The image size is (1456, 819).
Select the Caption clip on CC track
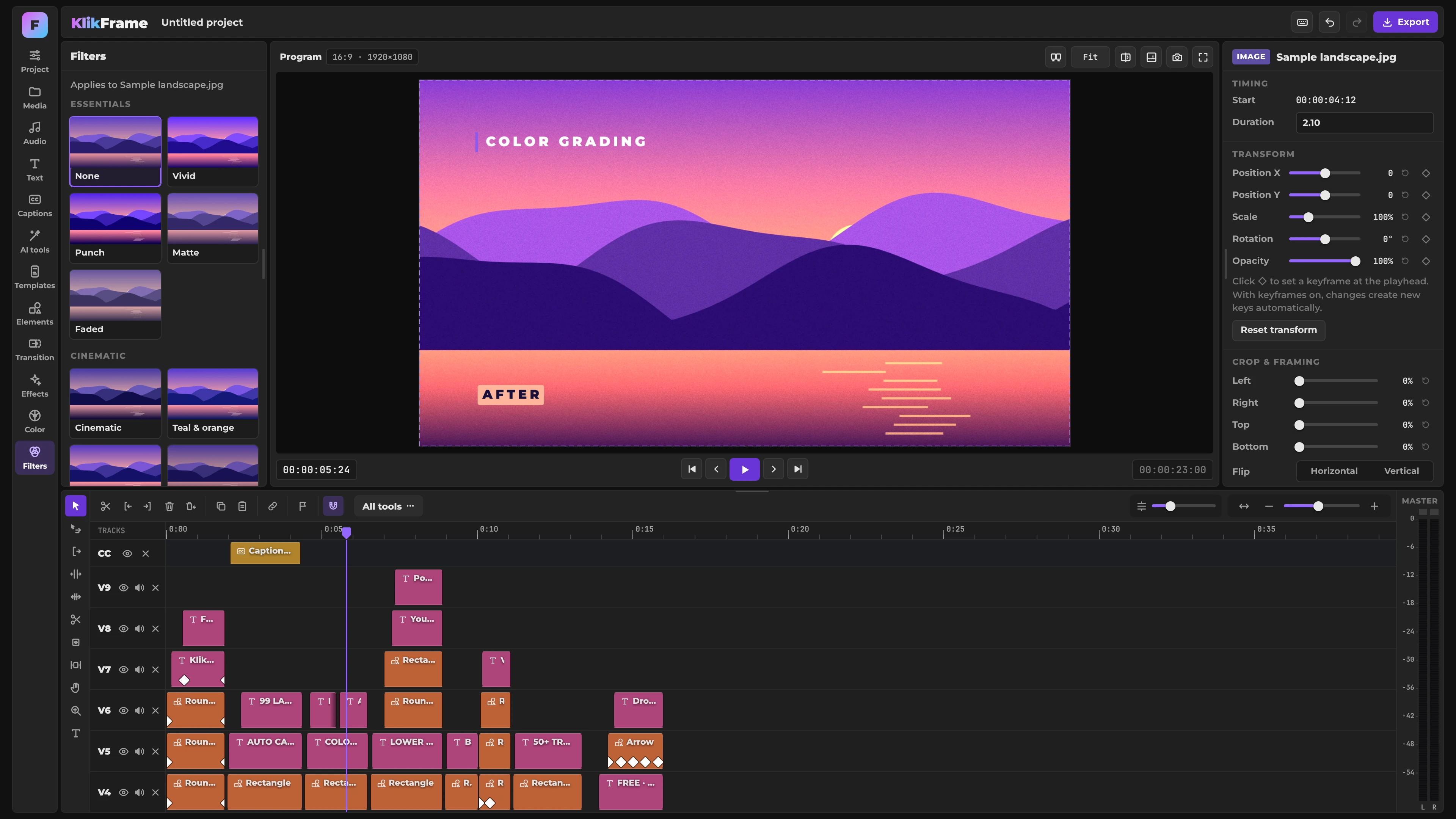[265, 553]
